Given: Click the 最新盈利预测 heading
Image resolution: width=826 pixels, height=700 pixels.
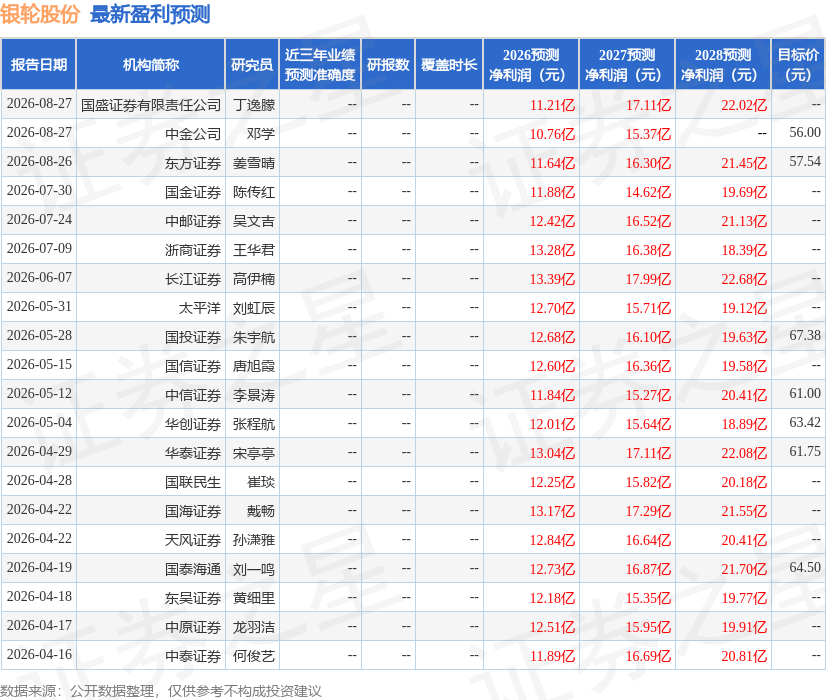Looking at the screenshot, I should (150, 14).
